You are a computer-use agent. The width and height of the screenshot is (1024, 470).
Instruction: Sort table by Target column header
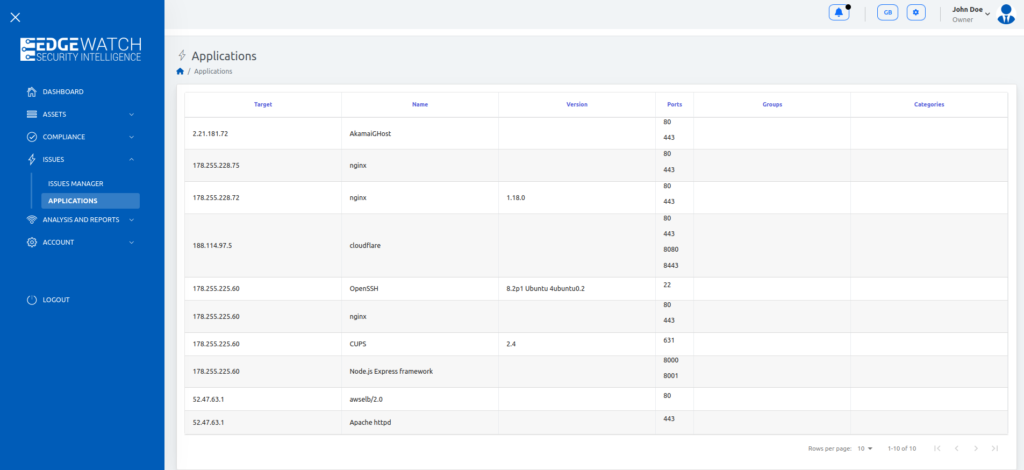263,104
